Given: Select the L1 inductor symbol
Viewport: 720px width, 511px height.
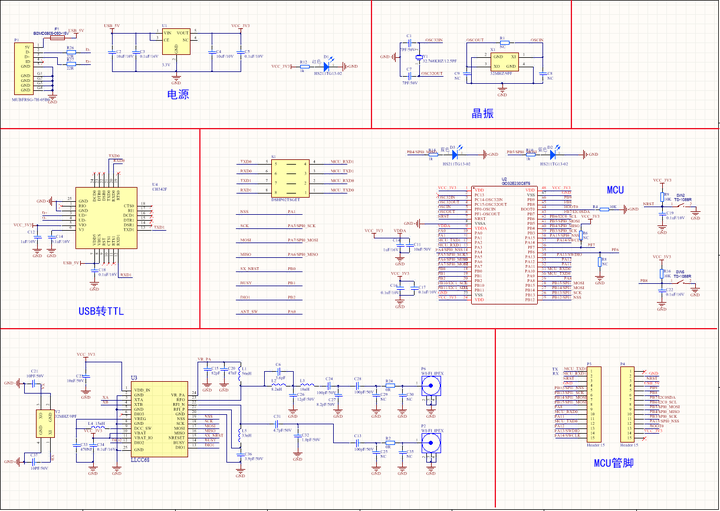Looking at the screenshot, I should [240, 375].
